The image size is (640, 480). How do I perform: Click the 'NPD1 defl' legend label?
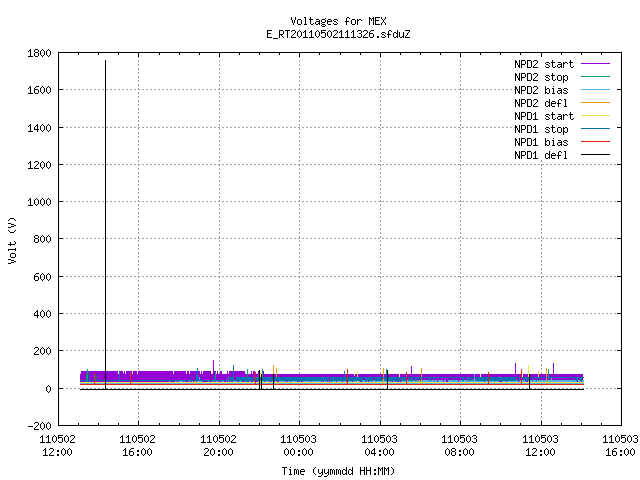pyautogui.click(x=541, y=156)
